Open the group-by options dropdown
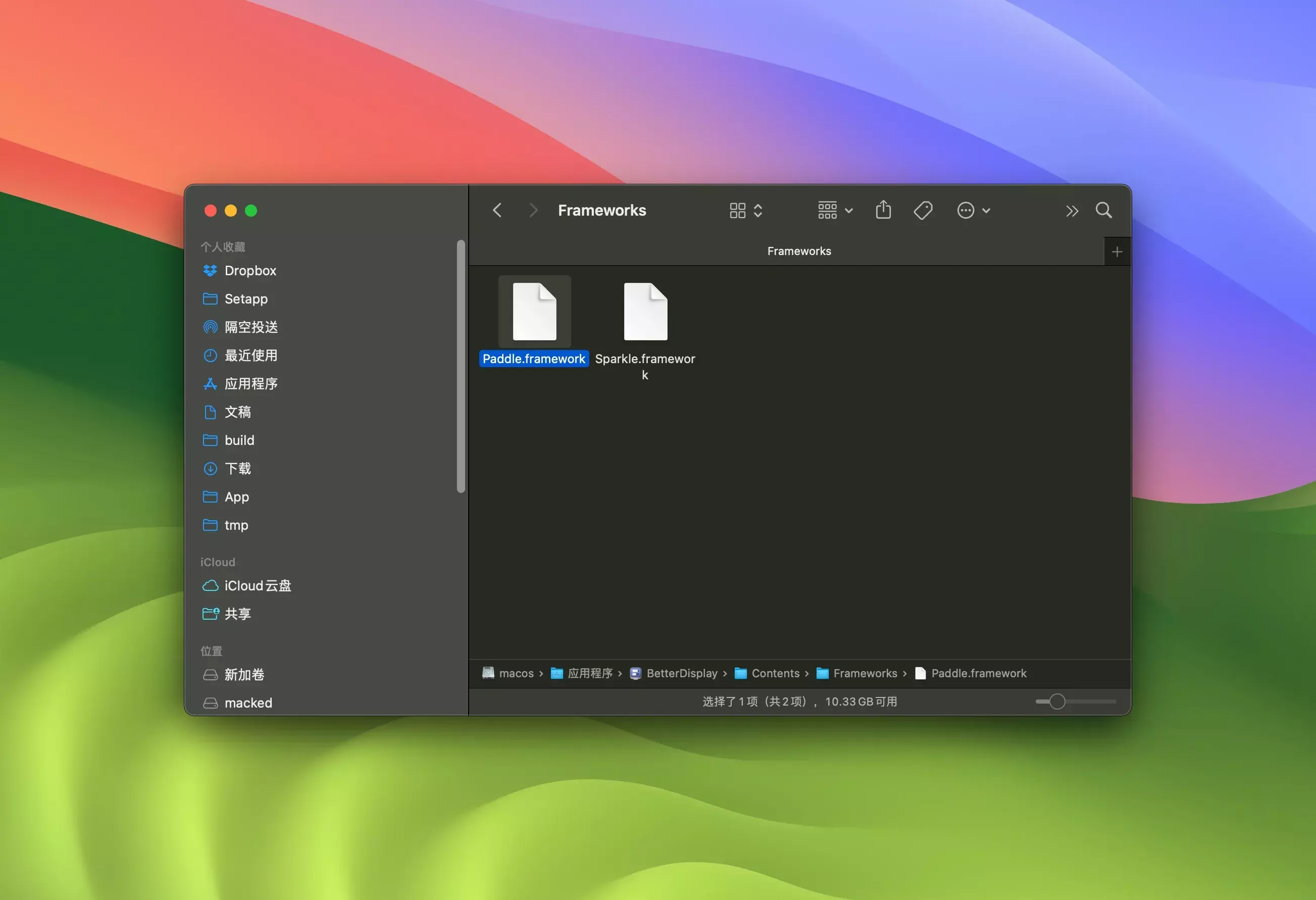The image size is (1316, 900). tap(835, 211)
